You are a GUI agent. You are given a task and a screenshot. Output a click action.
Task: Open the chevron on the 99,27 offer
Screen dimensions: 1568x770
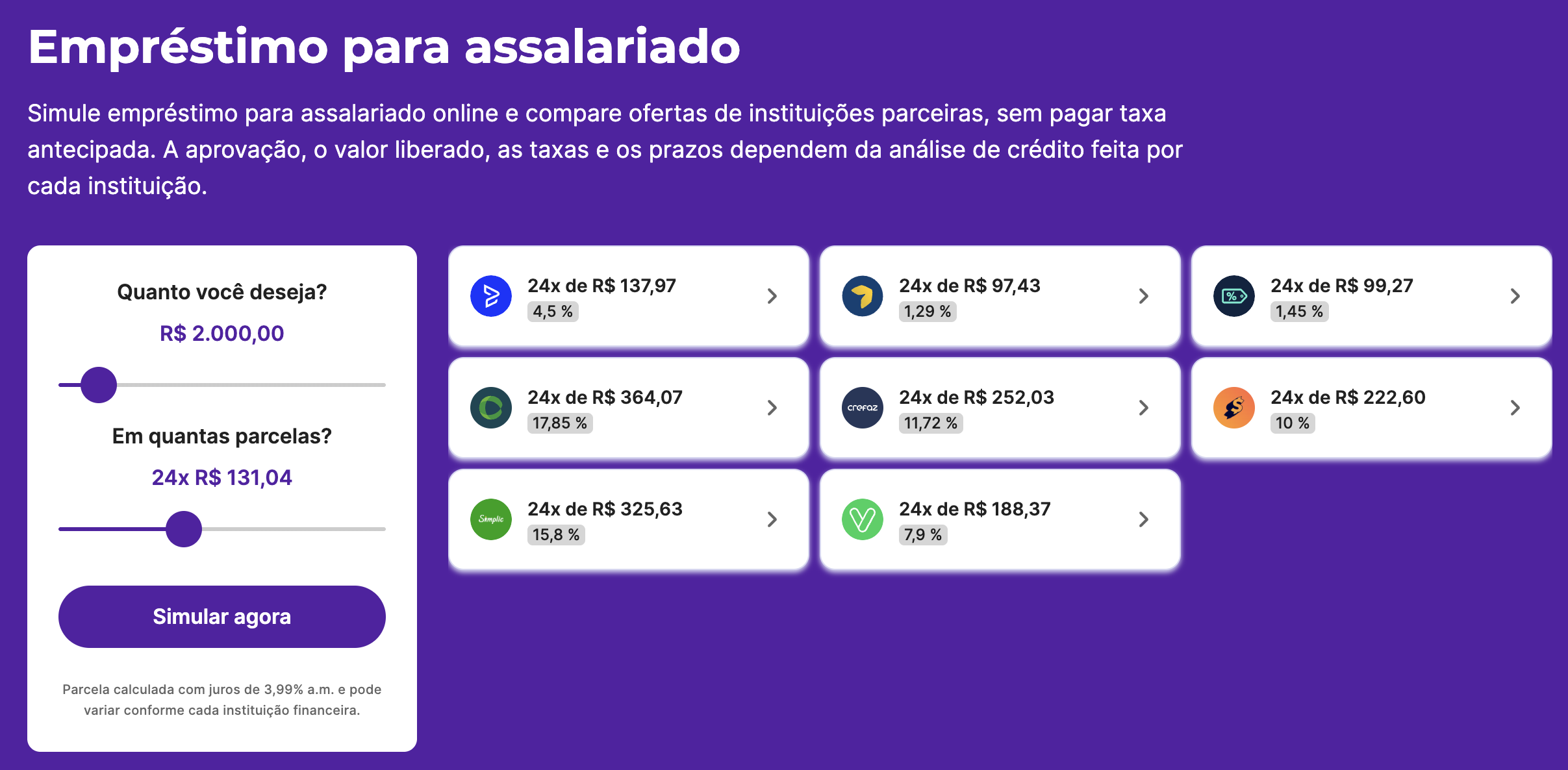point(1515,296)
